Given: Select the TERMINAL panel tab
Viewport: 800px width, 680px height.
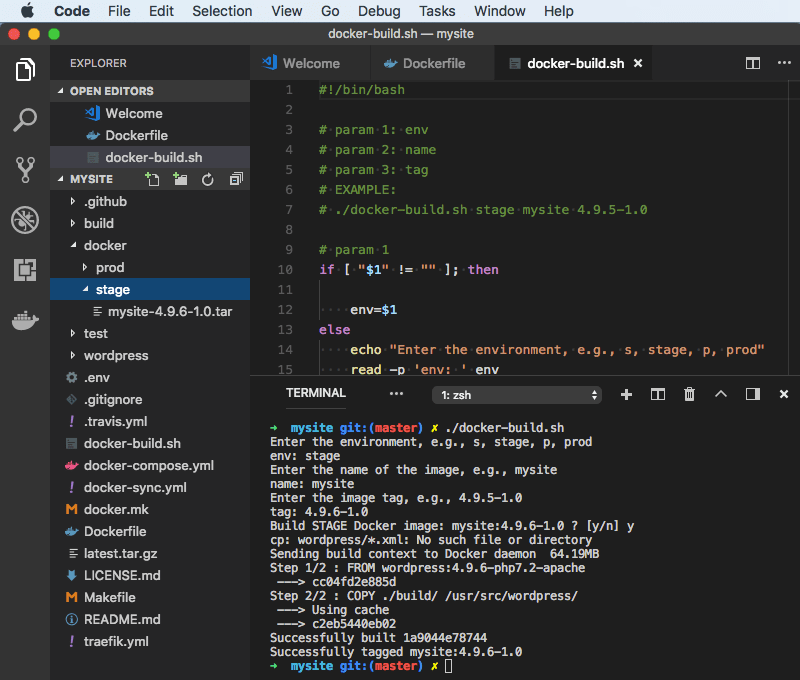Looking at the screenshot, I should coord(316,393).
